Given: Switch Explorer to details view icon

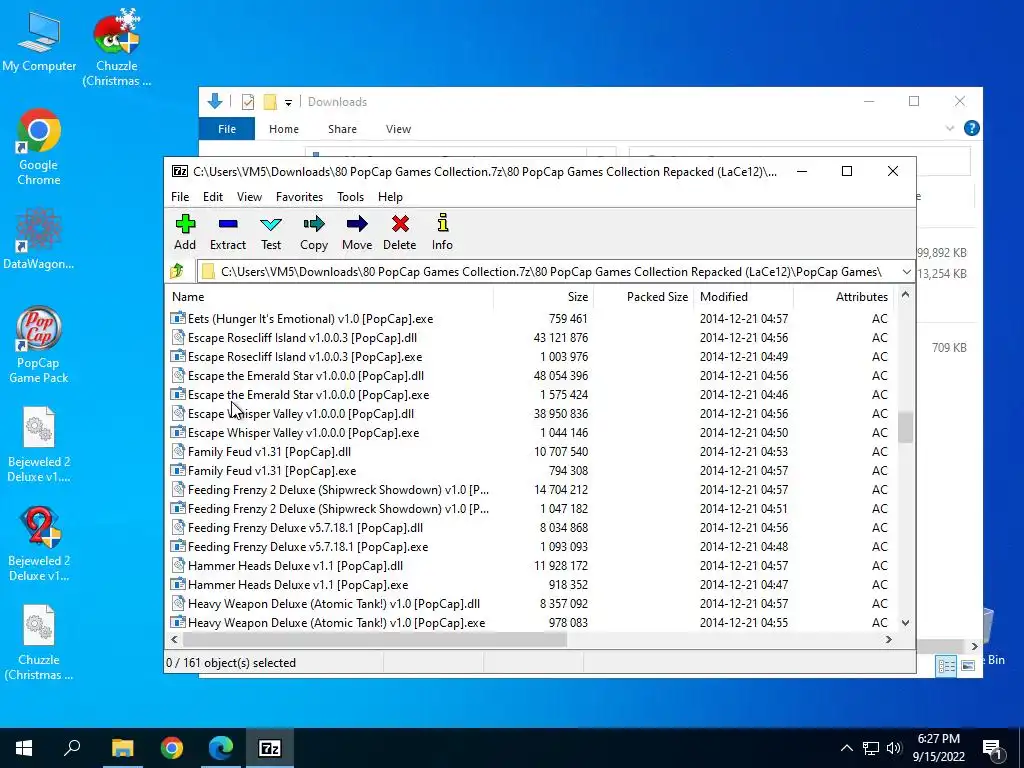Looking at the screenshot, I should [946, 665].
